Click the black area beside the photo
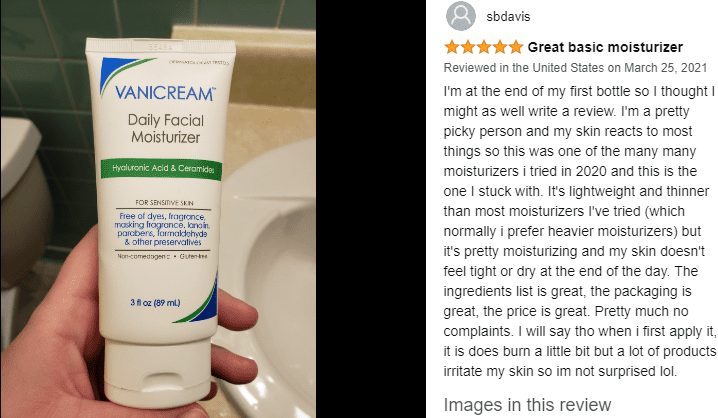Viewport: 718px width, 418px height. [x=370, y=209]
